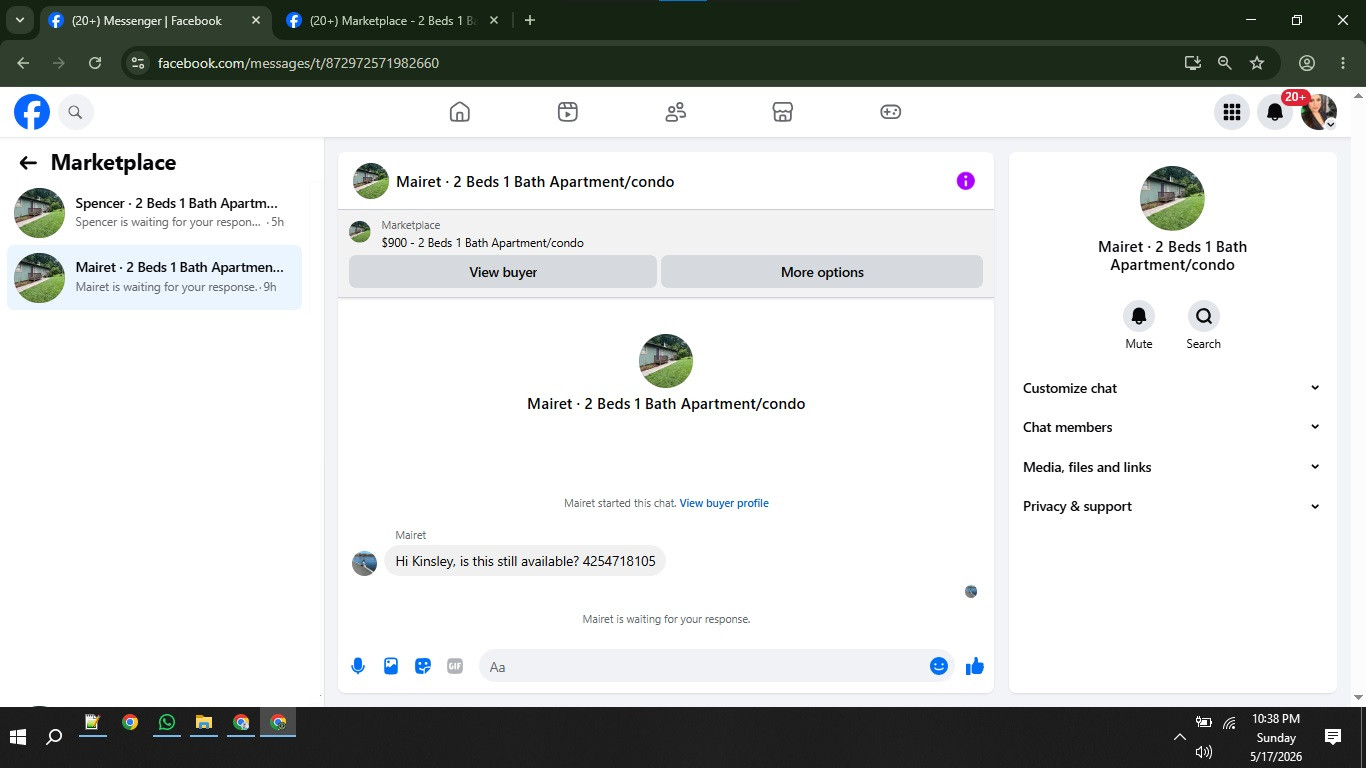
Task: Open the taskbar search icon
Action: 55,737
